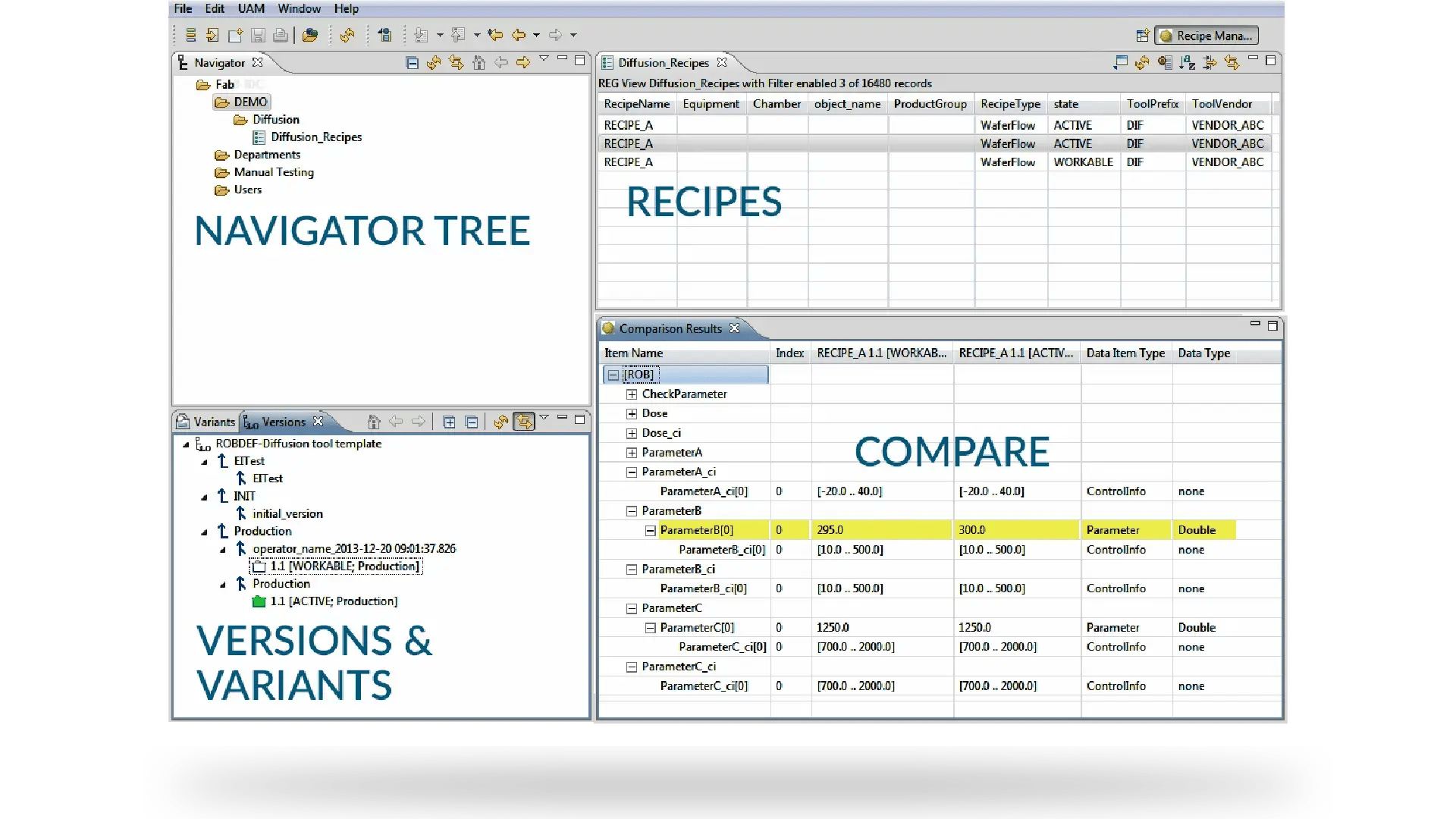Click the Collapse All icon in Versions toolbar
This screenshot has height=819, width=1456.
[471, 421]
